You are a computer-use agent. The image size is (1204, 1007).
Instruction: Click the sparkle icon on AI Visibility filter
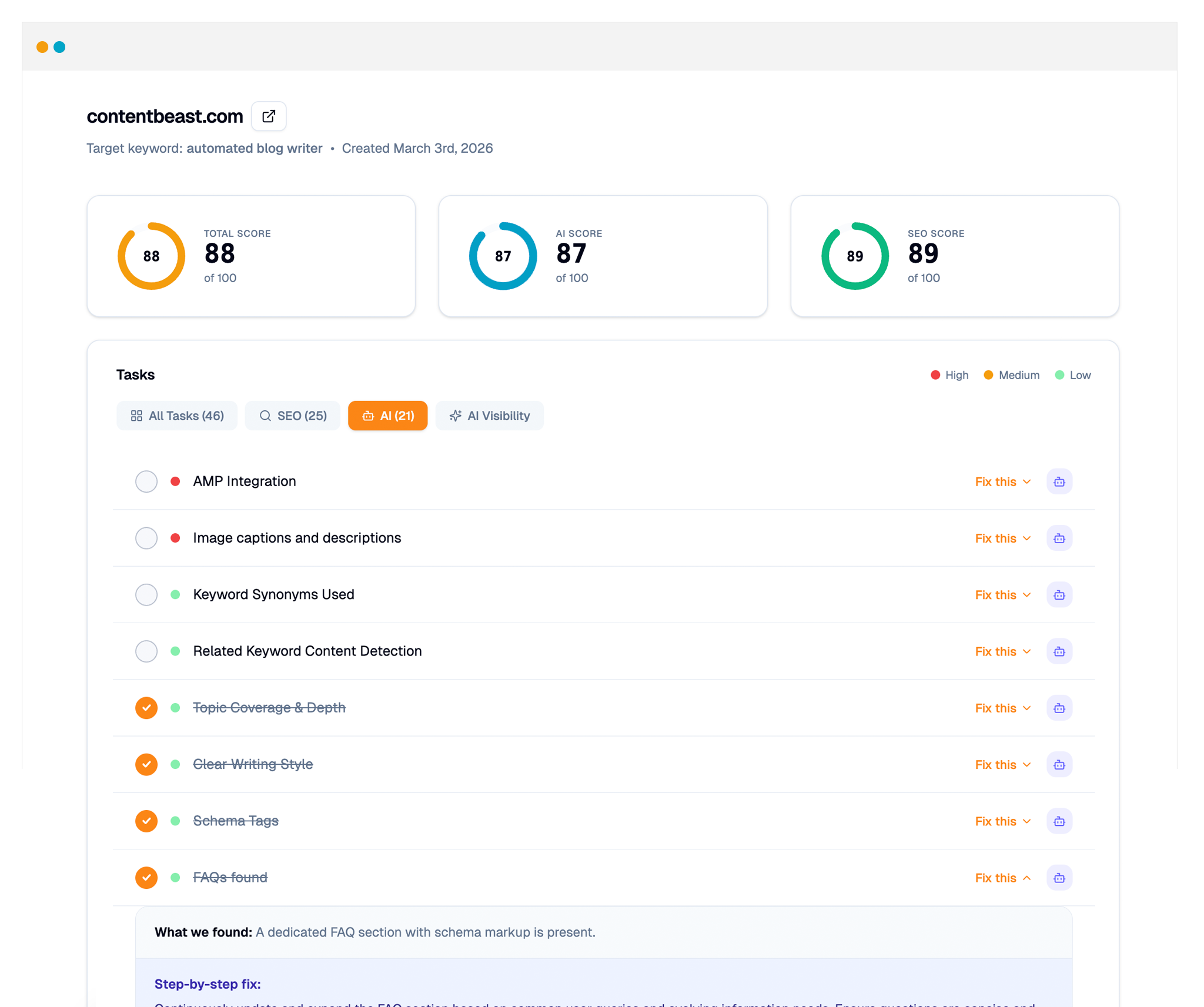pos(456,416)
